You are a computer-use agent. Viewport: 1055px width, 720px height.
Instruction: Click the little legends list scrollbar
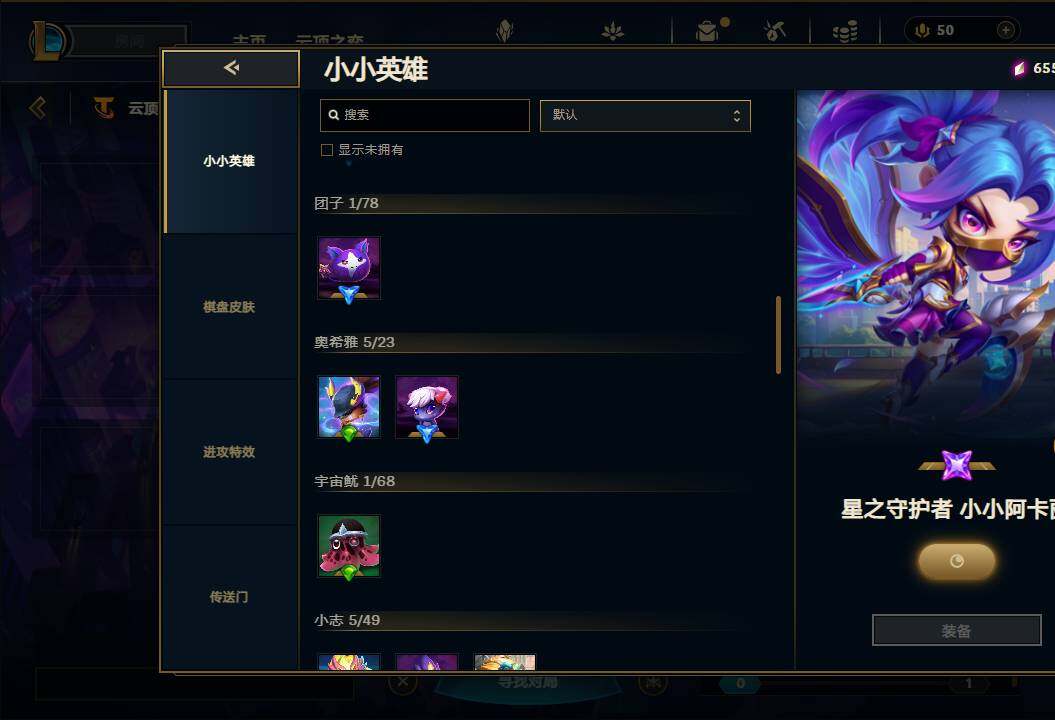[x=778, y=334]
